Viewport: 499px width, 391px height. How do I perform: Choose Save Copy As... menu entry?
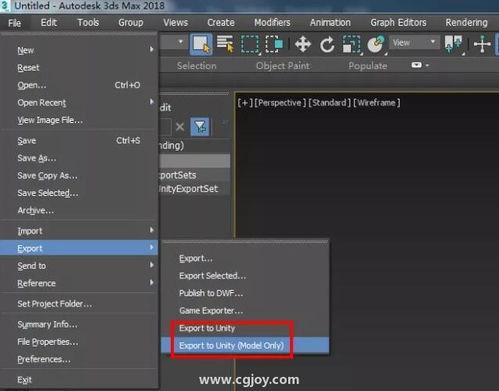(79, 175)
